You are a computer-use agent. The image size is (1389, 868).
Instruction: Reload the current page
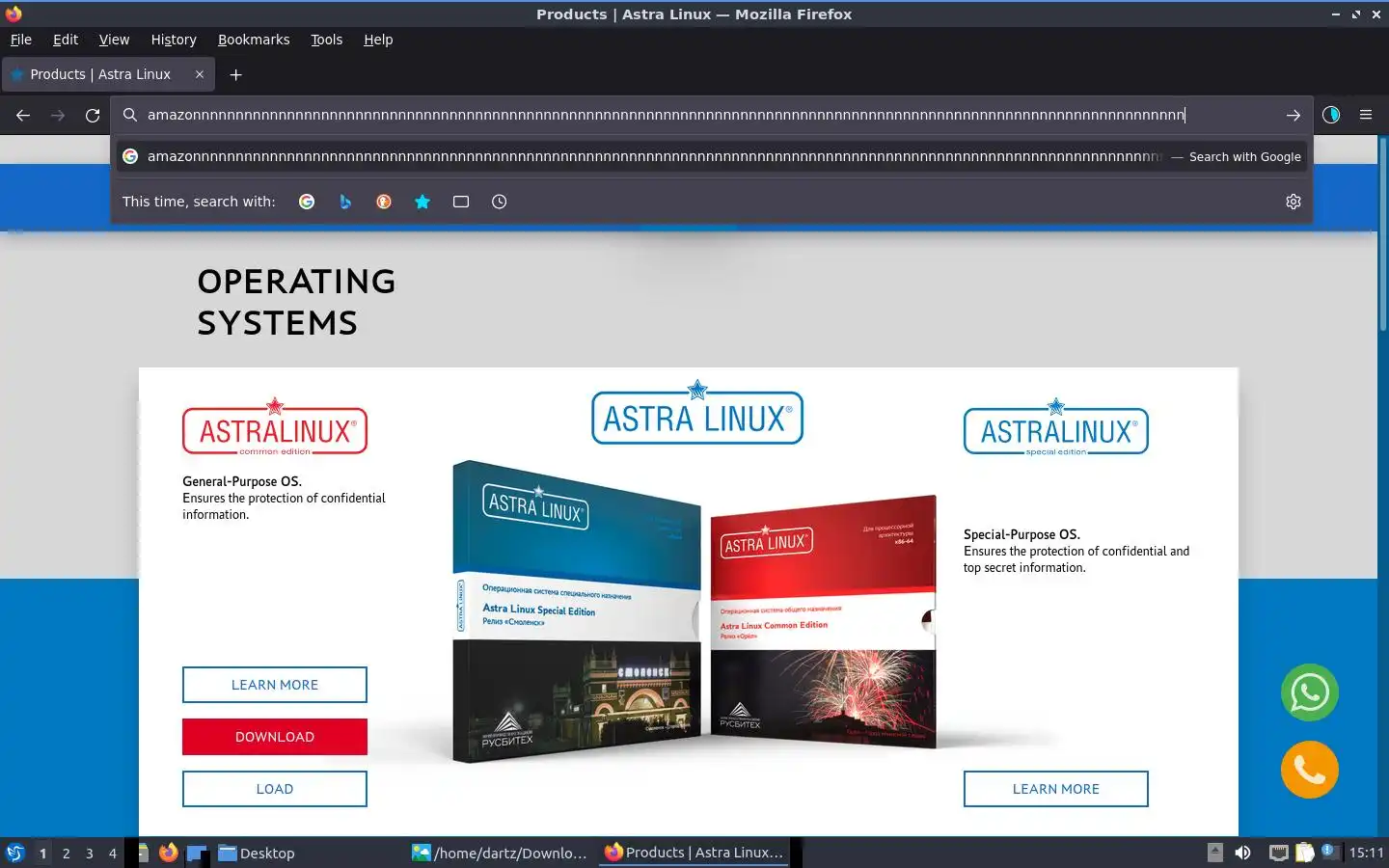(x=93, y=116)
